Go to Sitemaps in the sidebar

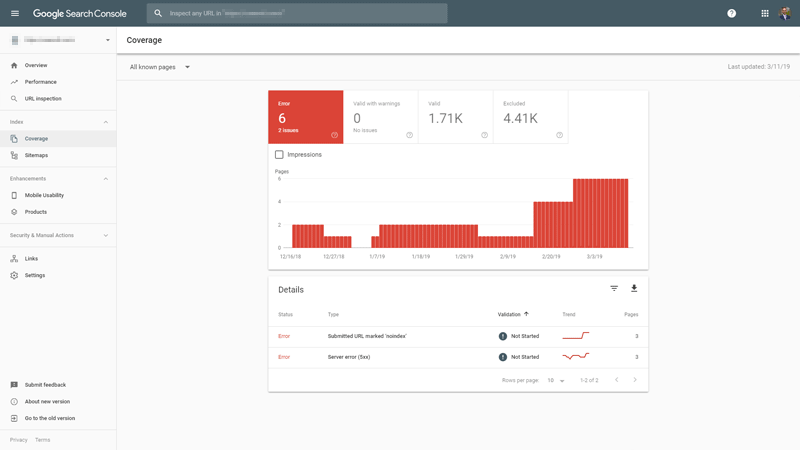coord(36,155)
